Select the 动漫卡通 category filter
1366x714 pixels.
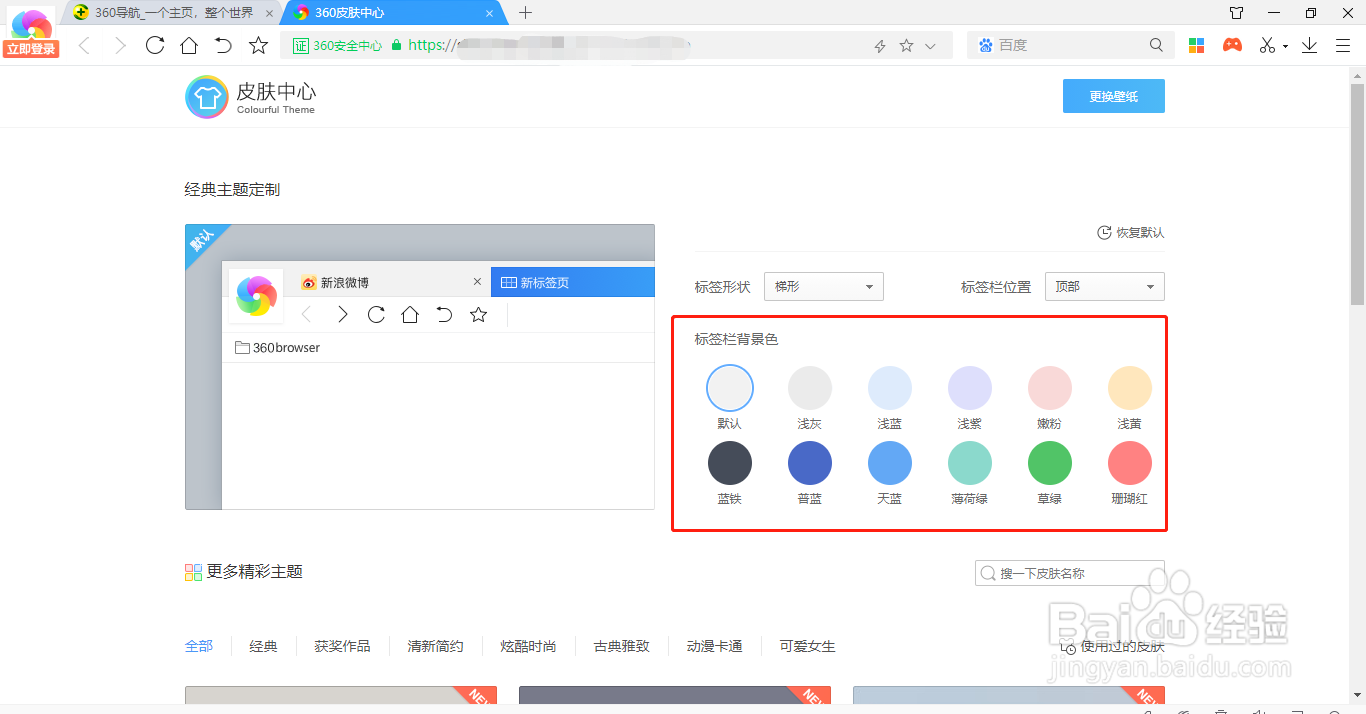point(715,646)
